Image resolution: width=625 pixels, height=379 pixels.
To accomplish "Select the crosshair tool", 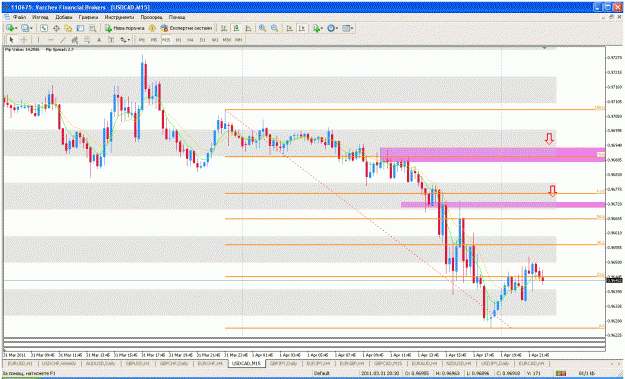I will pyautogui.click(x=24, y=40).
